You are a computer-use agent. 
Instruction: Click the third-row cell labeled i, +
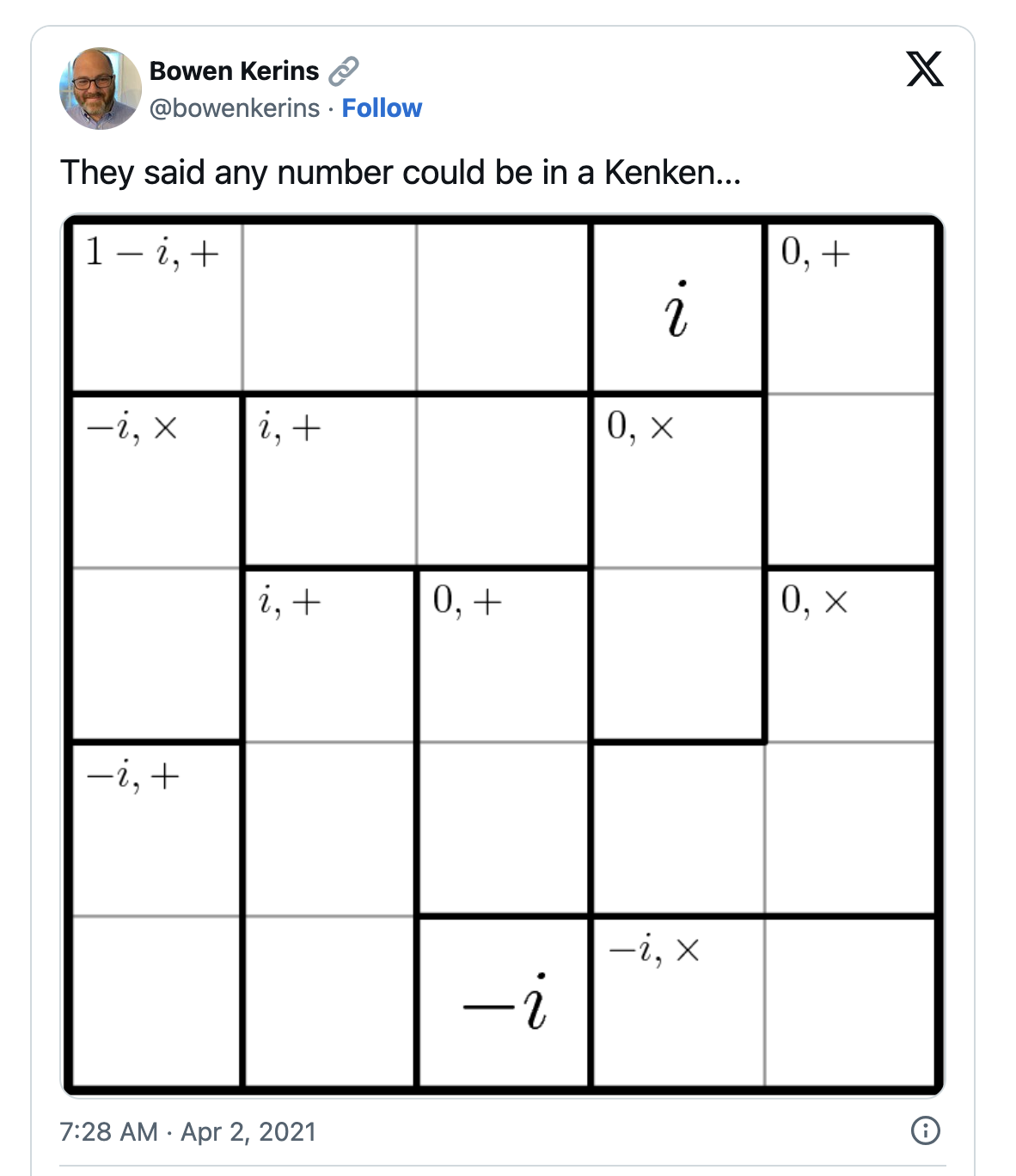coord(329,656)
